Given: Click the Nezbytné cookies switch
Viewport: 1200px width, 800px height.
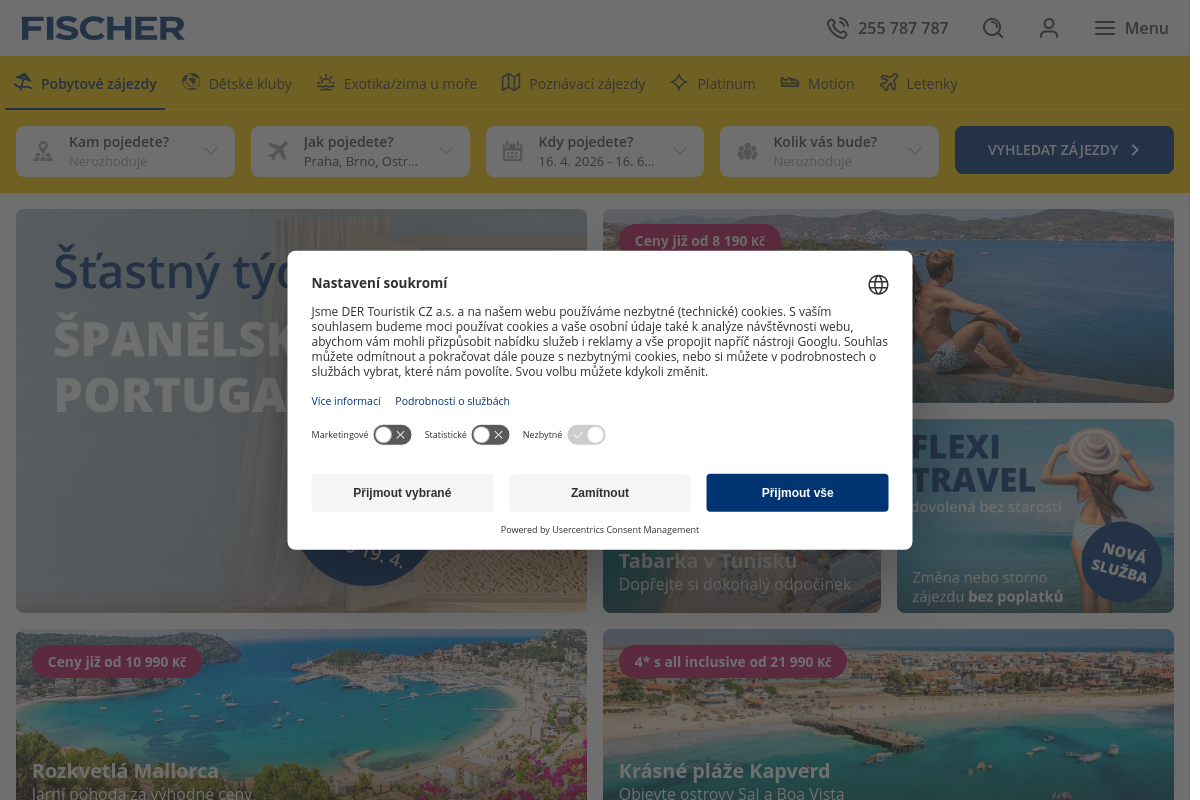Looking at the screenshot, I should [586, 435].
